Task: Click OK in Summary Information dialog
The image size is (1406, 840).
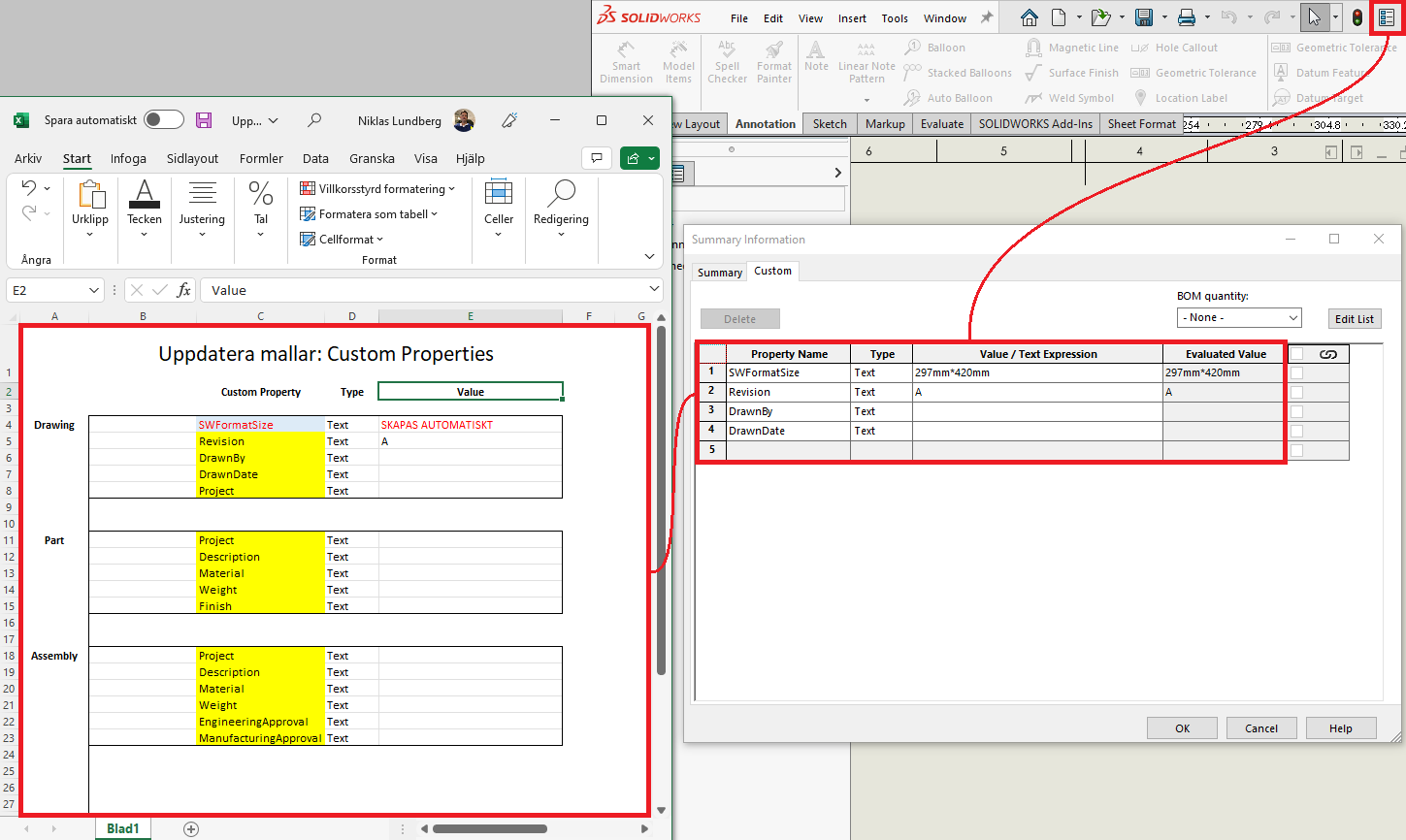Action: click(x=1182, y=728)
